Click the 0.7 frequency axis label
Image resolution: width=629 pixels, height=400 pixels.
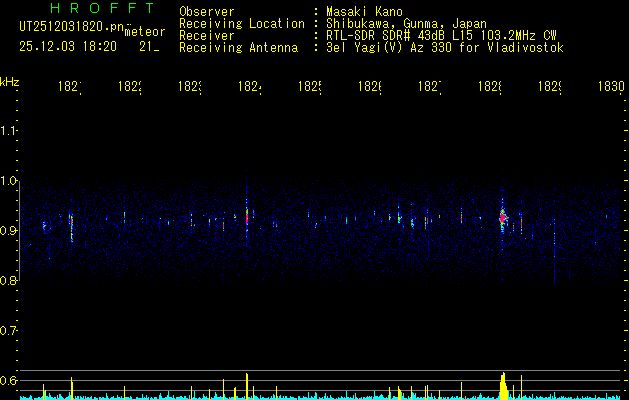(9, 331)
